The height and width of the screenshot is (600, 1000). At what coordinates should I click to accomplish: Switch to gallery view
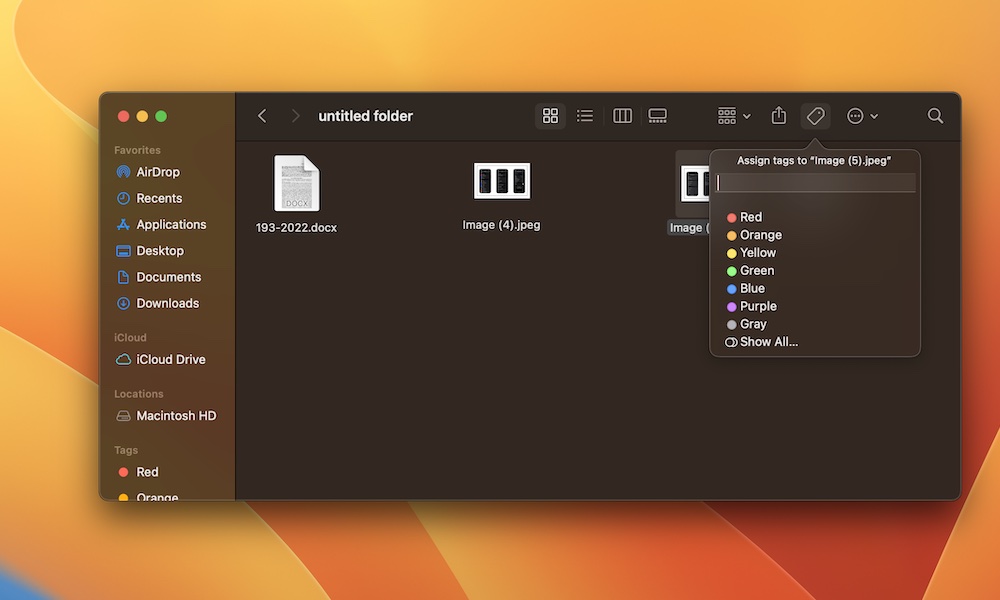(x=658, y=116)
